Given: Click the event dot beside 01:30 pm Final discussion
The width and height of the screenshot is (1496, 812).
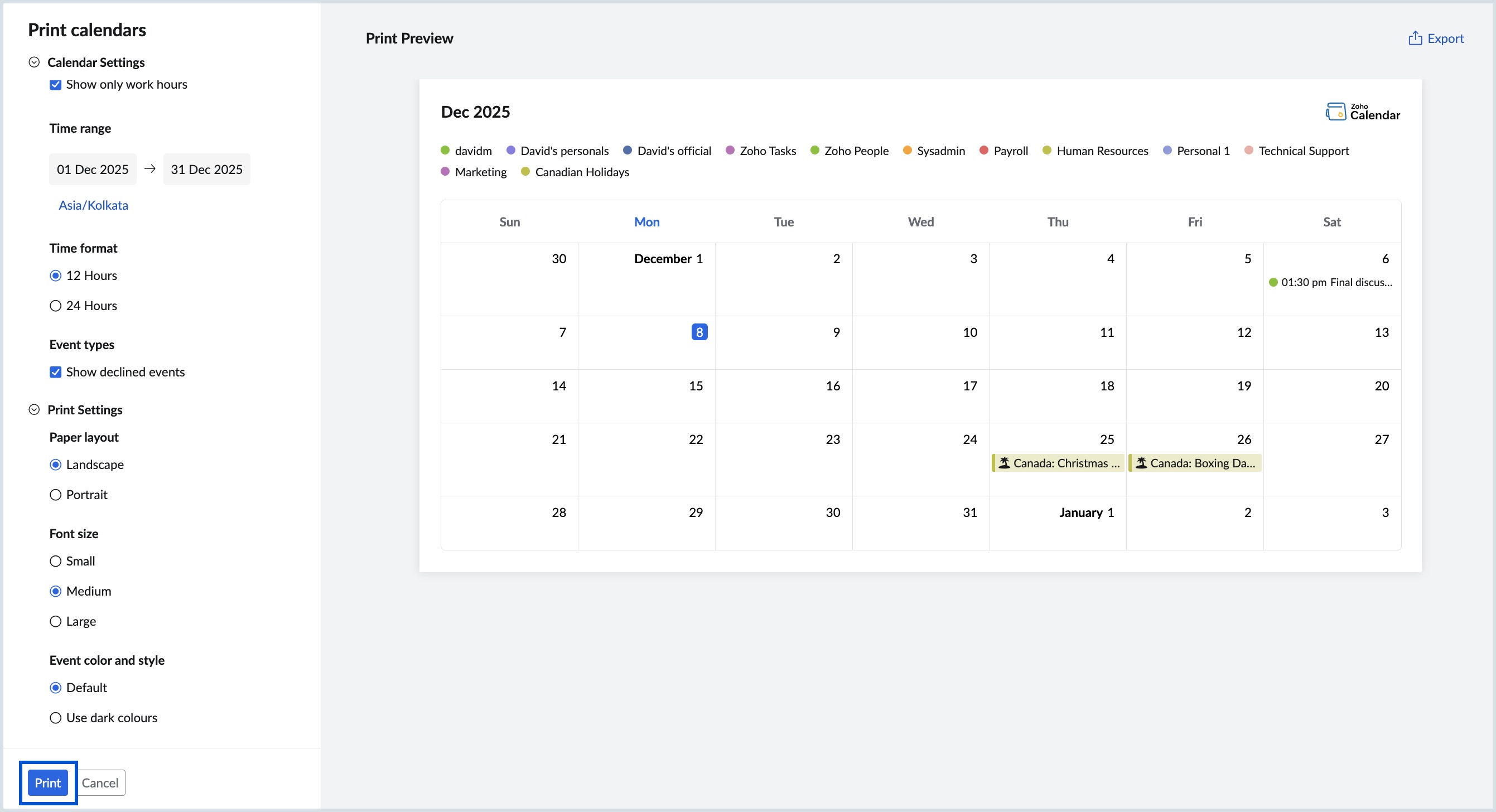Looking at the screenshot, I should (x=1273, y=282).
